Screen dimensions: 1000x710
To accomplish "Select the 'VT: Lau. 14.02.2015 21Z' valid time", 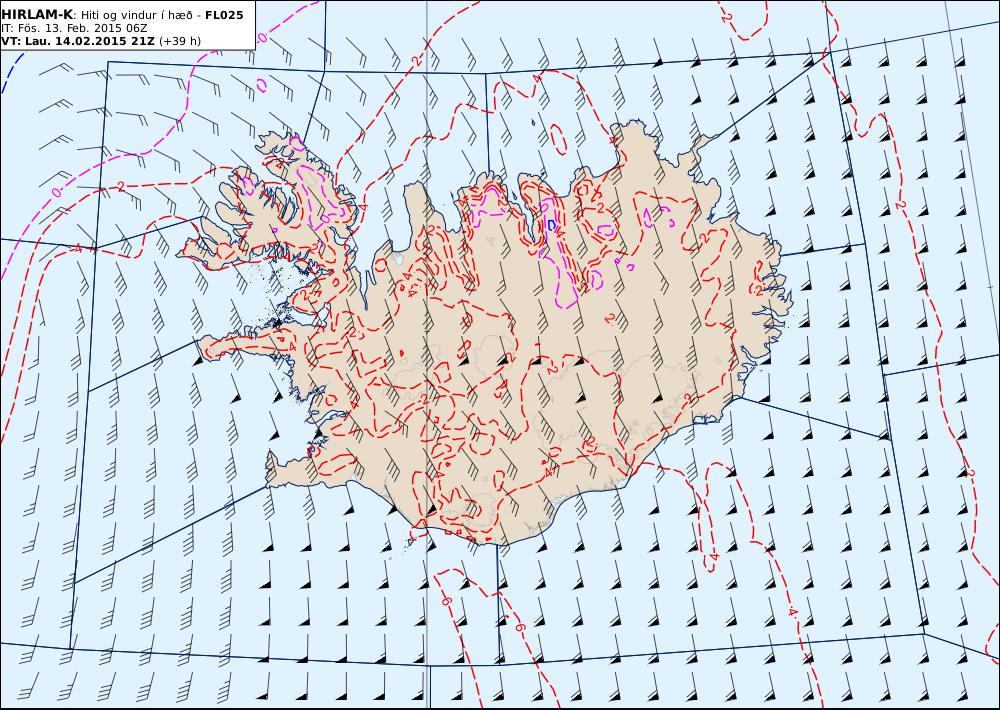I will pos(78,41).
